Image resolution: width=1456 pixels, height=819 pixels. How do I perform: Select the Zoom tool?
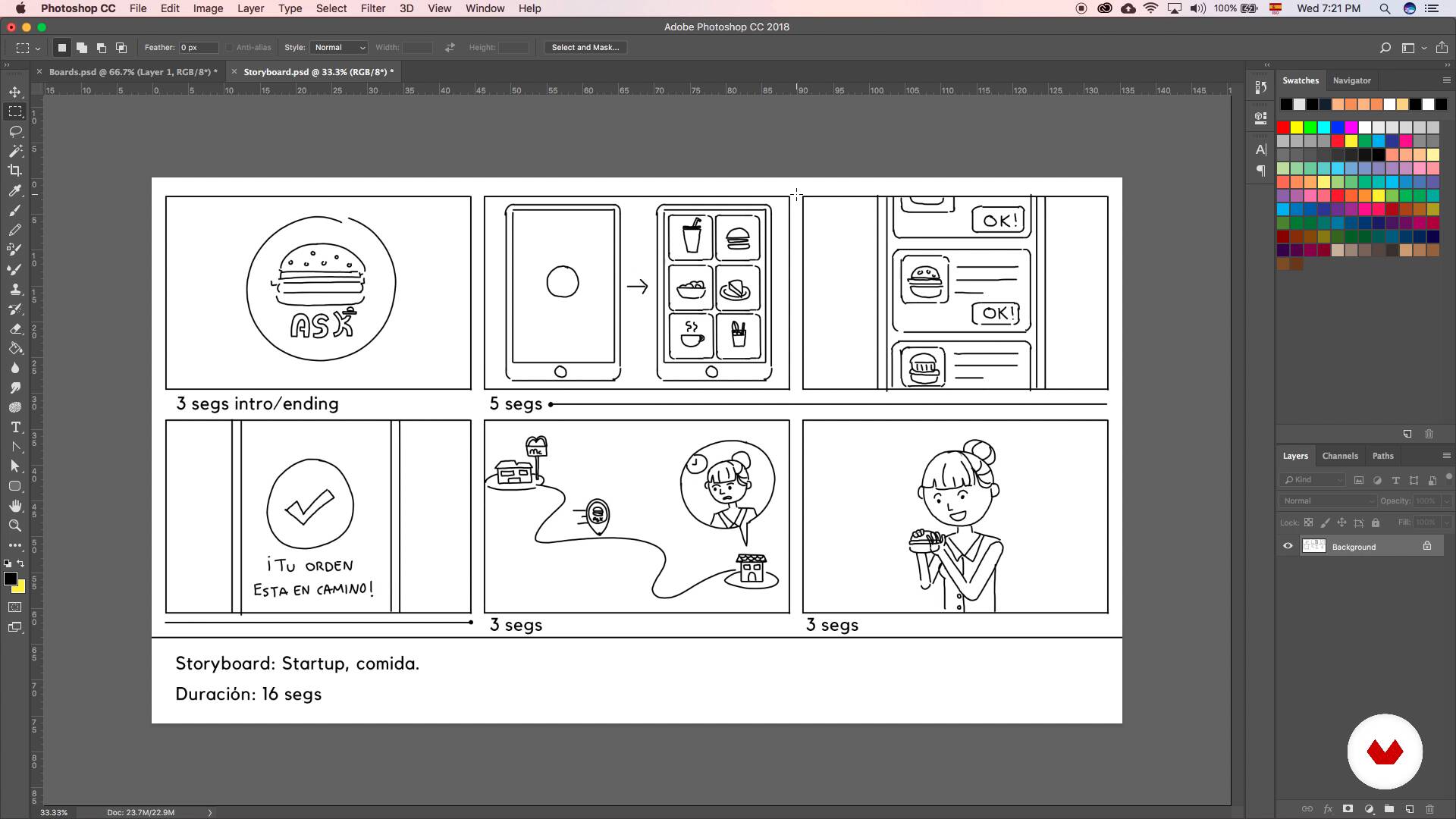[x=15, y=526]
